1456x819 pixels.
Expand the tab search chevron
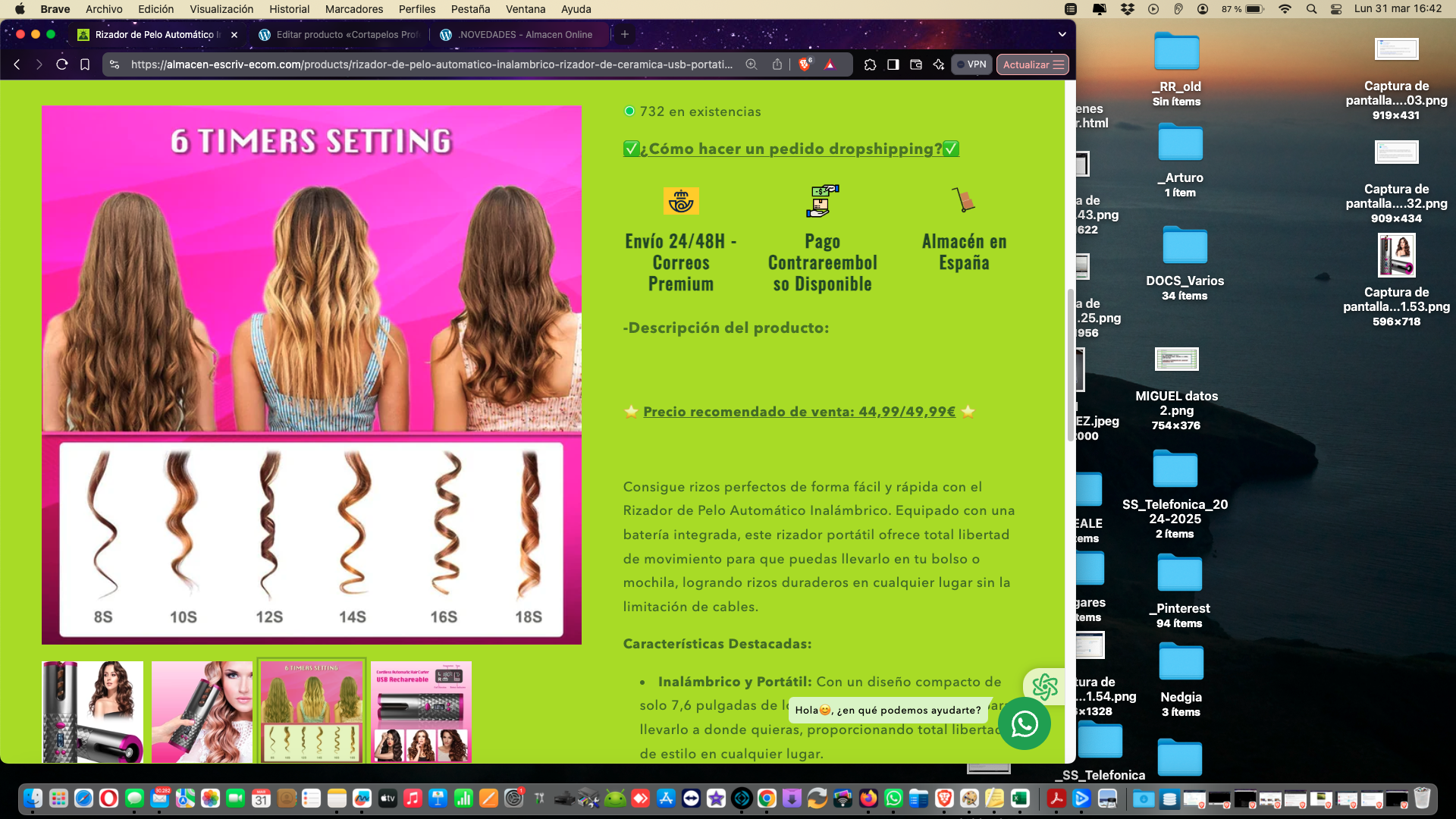click(1062, 34)
